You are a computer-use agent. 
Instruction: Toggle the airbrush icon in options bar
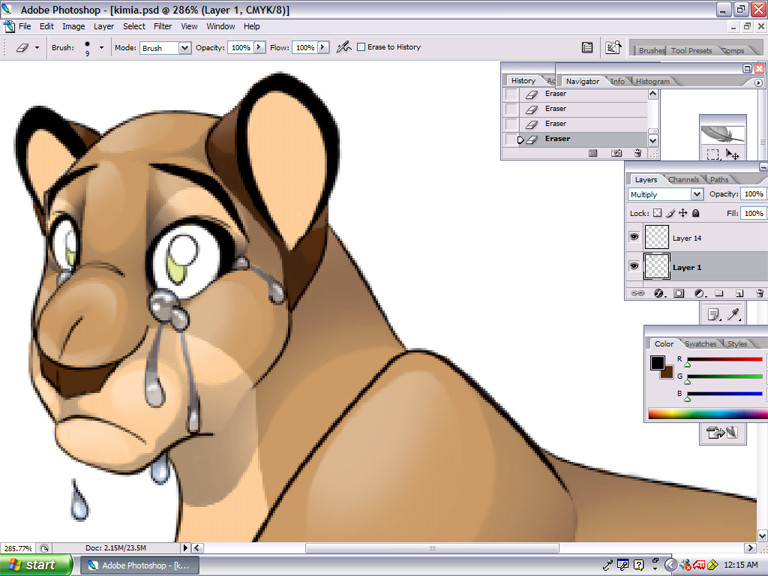point(344,47)
